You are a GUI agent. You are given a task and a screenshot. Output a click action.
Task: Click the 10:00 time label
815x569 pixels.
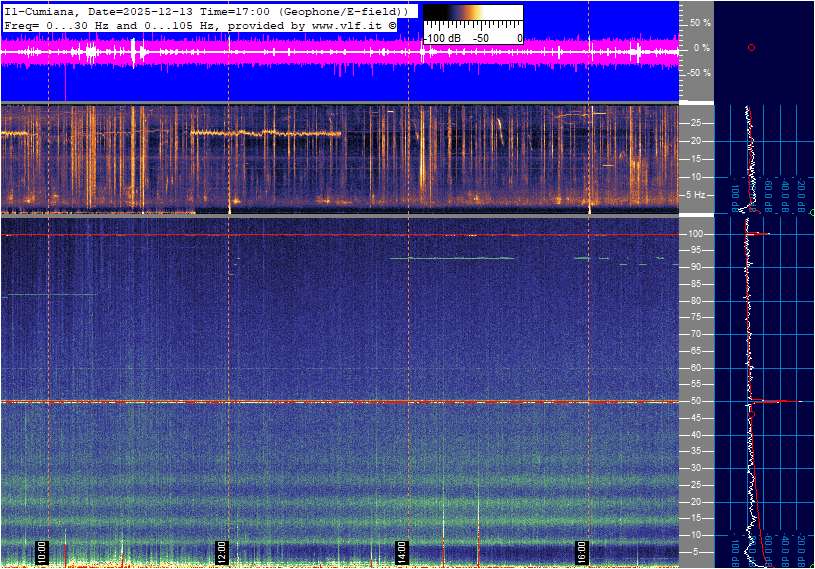pos(41,551)
